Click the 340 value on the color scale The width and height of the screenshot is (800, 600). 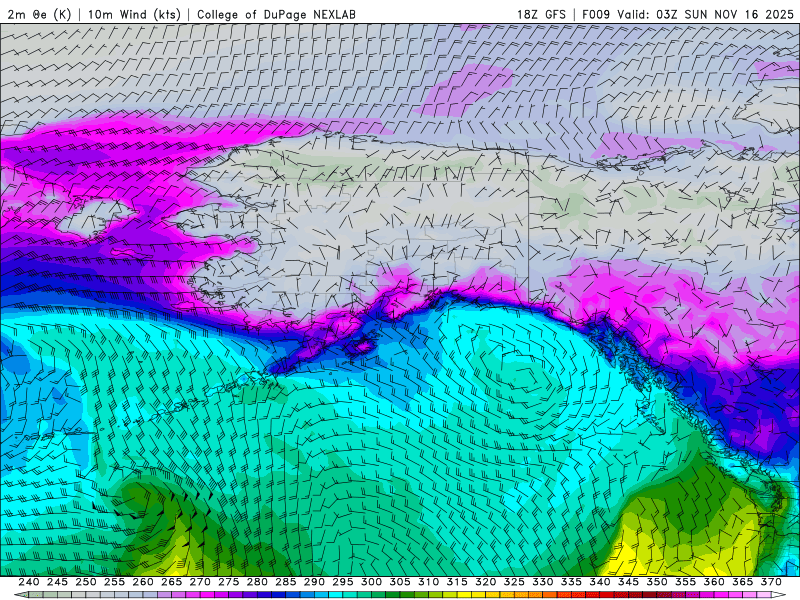click(x=600, y=582)
